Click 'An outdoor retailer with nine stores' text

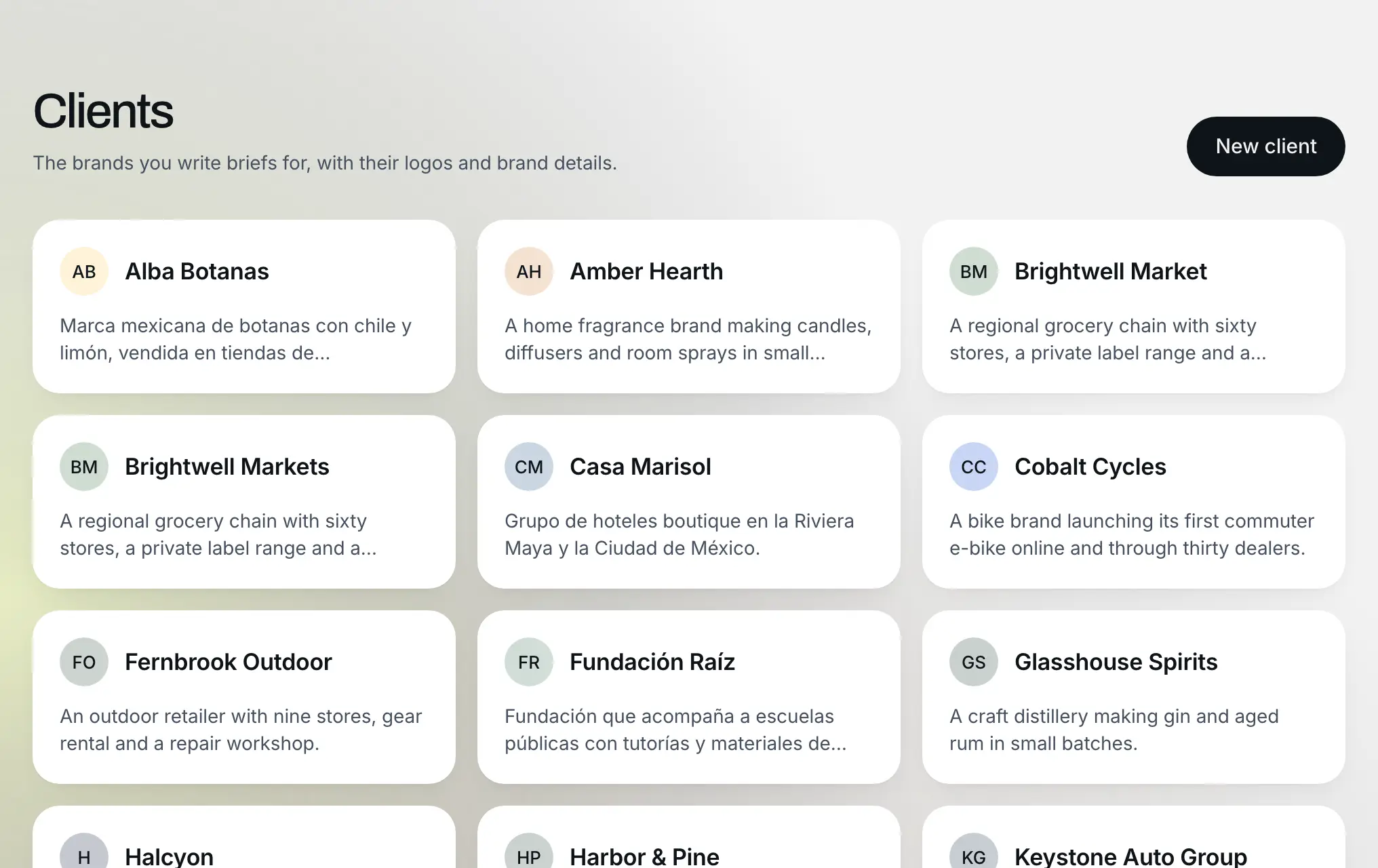(241, 730)
